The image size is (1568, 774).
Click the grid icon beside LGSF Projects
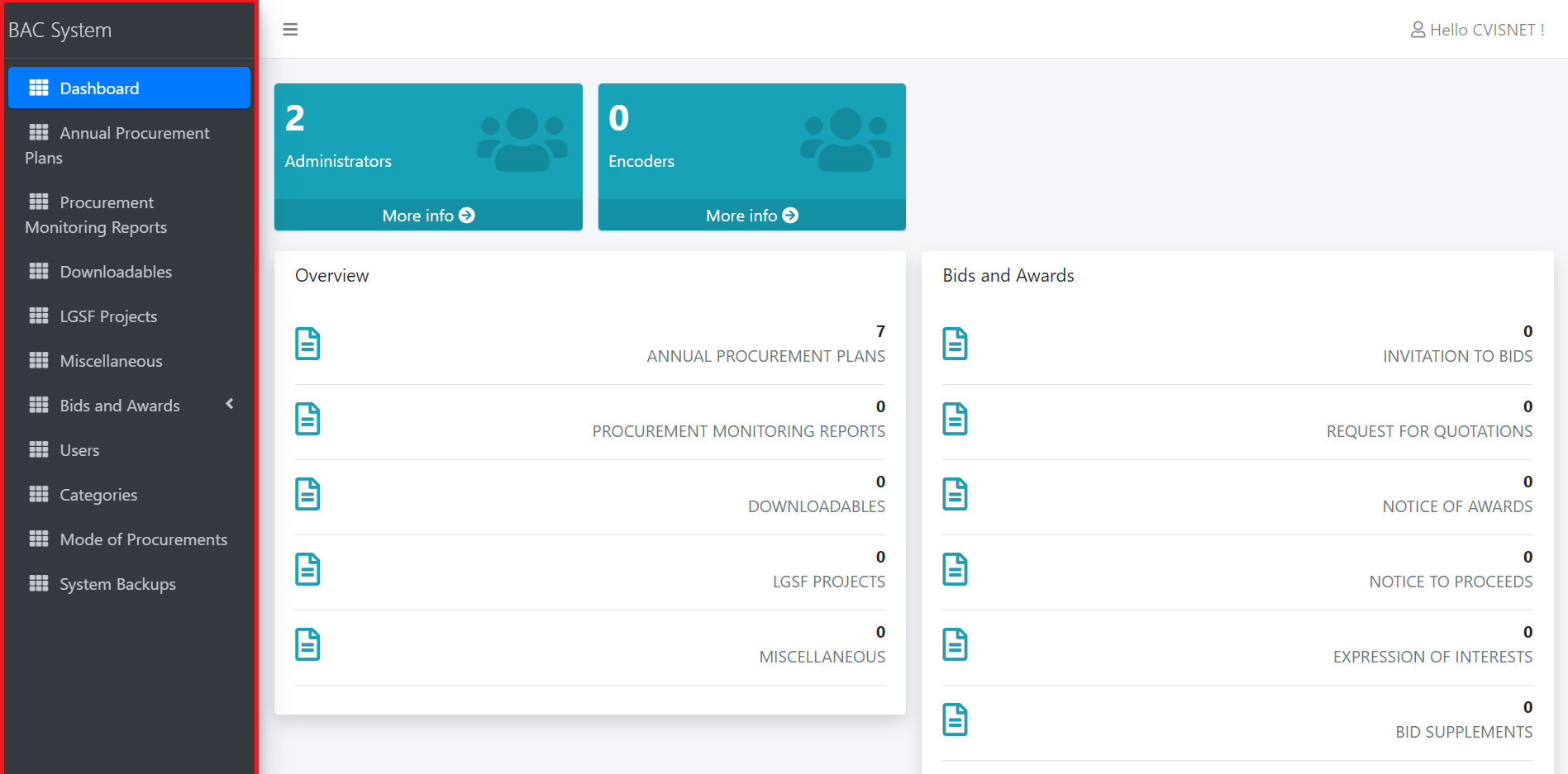[x=39, y=316]
